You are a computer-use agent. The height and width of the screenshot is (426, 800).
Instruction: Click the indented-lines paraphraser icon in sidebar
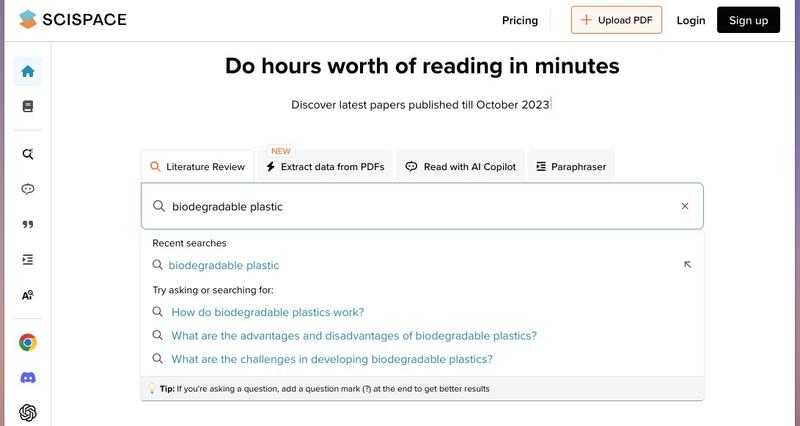(x=28, y=259)
